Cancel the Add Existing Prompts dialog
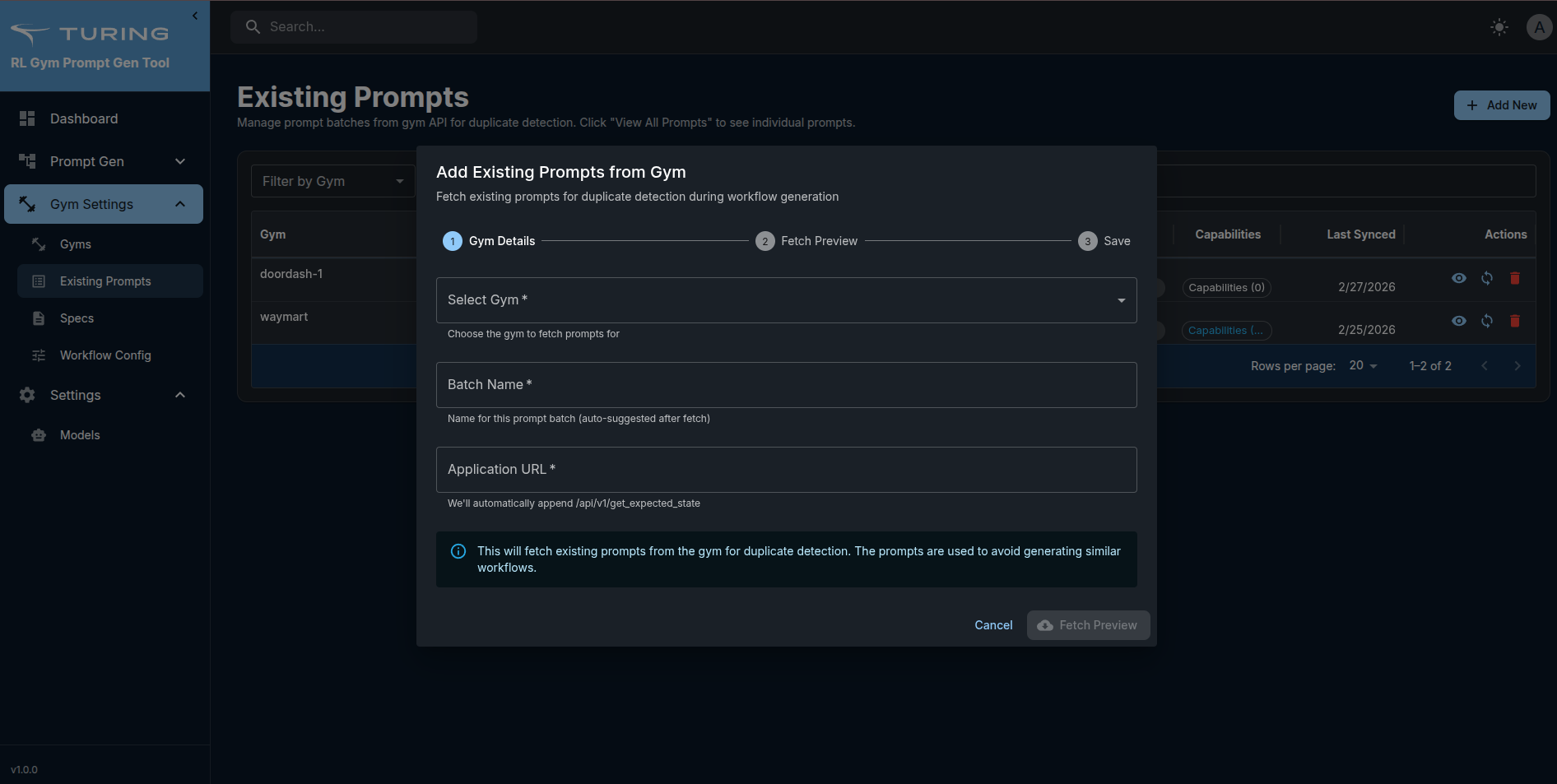 click(993, 625)
